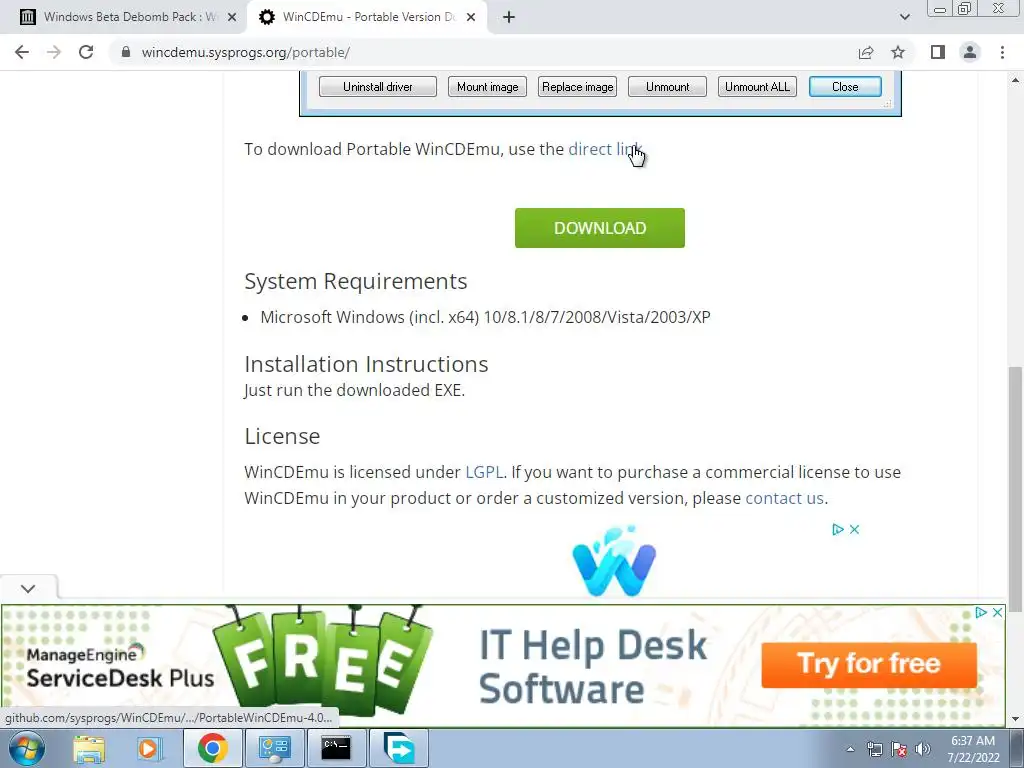Show hidden system tray icons
This screenshot has height=768, width=1024.
pyautogui.click(x=850, y=750)
